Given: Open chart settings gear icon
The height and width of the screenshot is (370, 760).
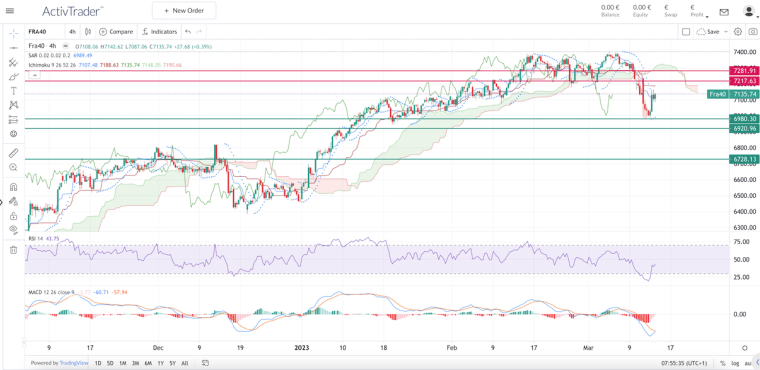Looking at the screenshot, I should 738,32.
